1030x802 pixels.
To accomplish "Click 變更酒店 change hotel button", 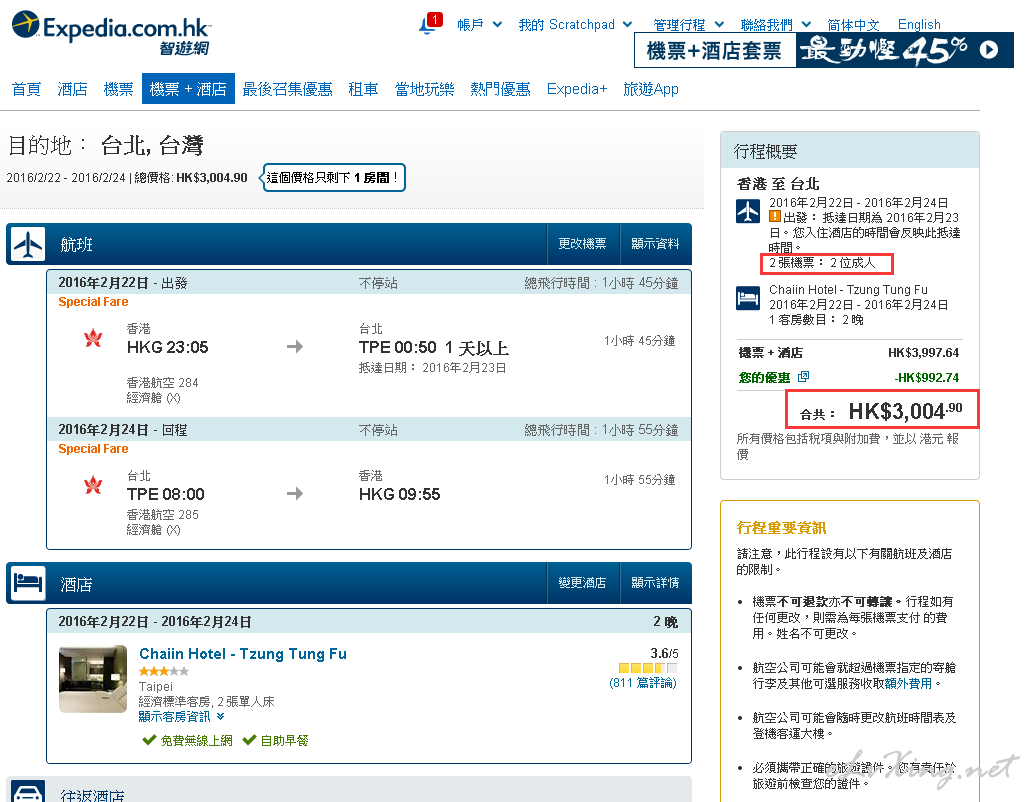I will (582, 583).
